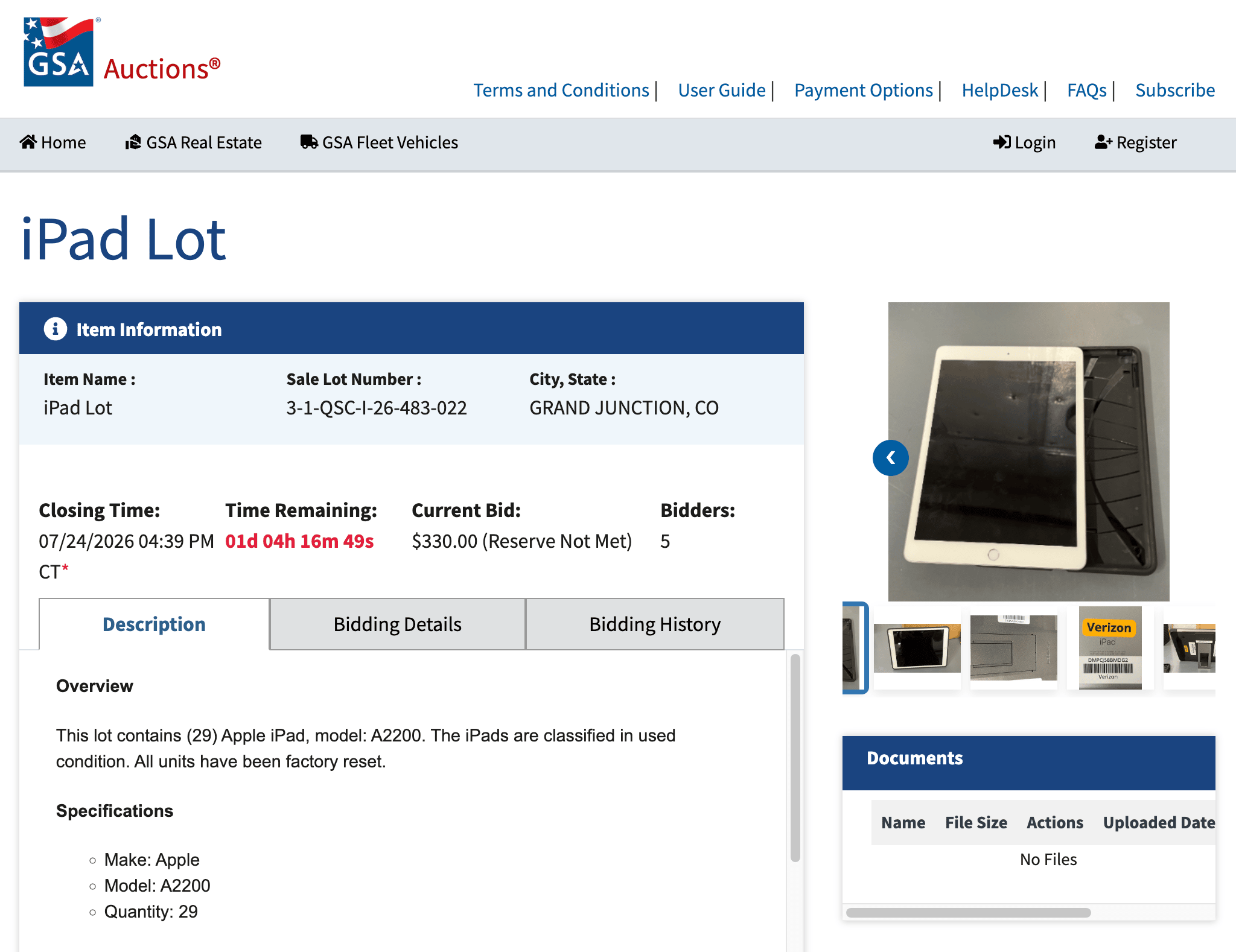
Task: Click the red asterisk after CT
Action: coord(65,568)
